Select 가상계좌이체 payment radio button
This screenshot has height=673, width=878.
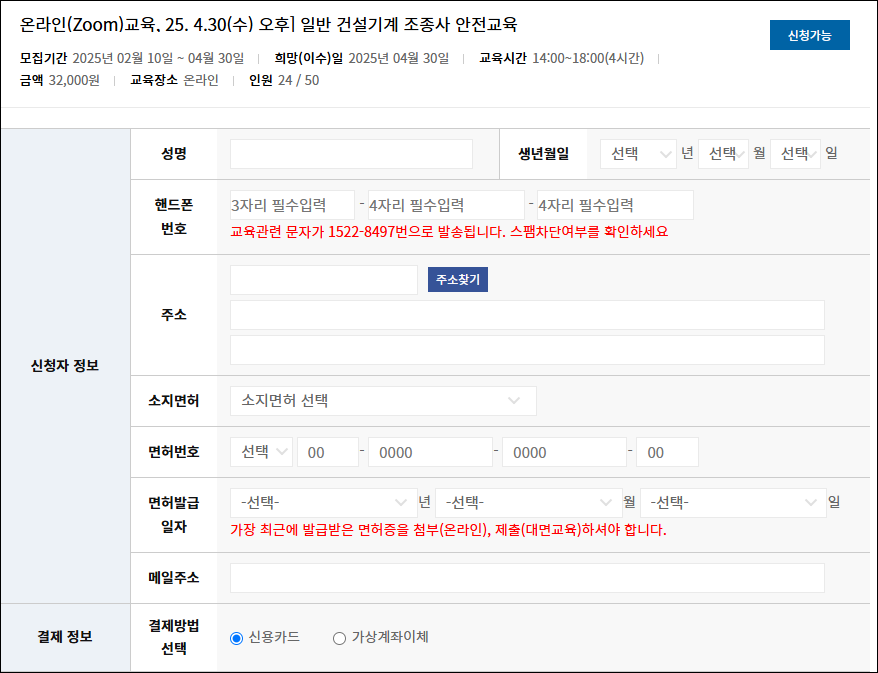(x=339, y=638)
